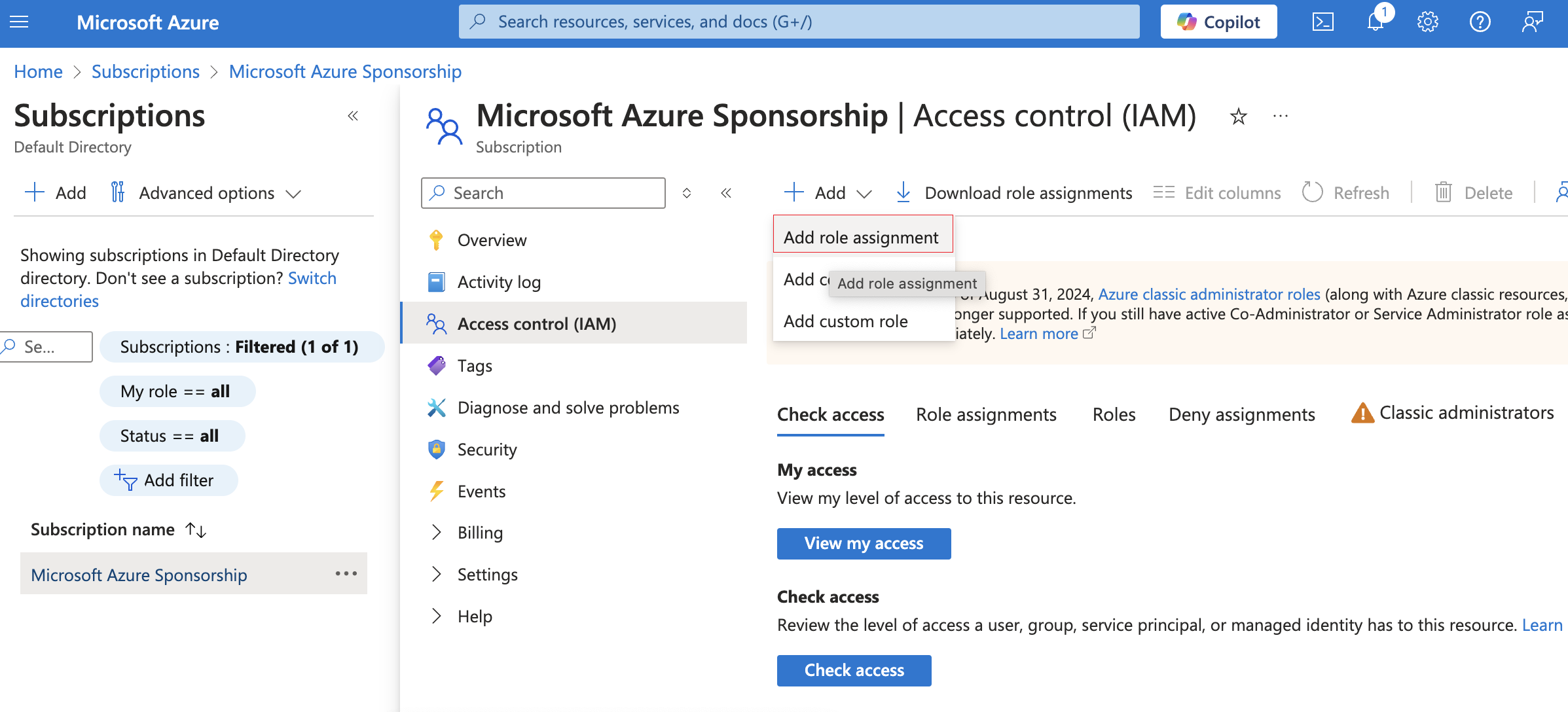Click the Download role assignments icon

pyautogui.click(x=903, y=192)
